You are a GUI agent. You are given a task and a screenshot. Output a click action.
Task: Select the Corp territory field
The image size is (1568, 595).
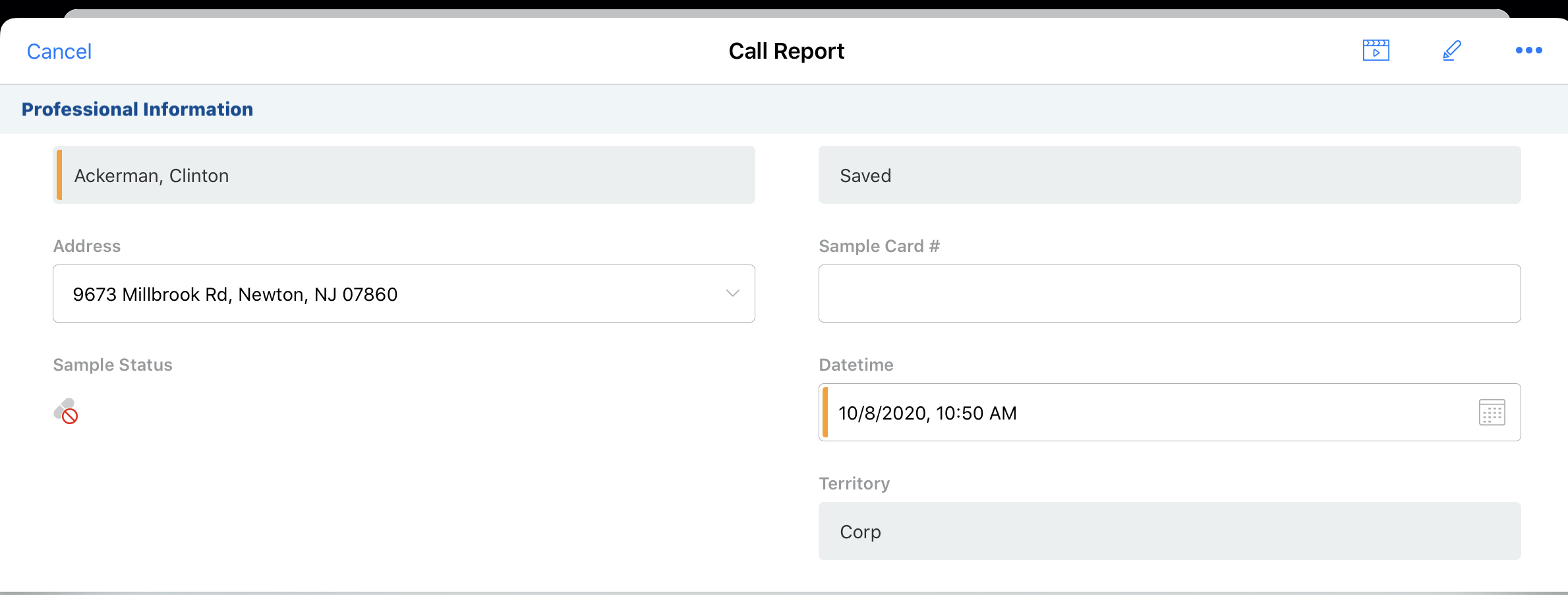pos(1169,531)
